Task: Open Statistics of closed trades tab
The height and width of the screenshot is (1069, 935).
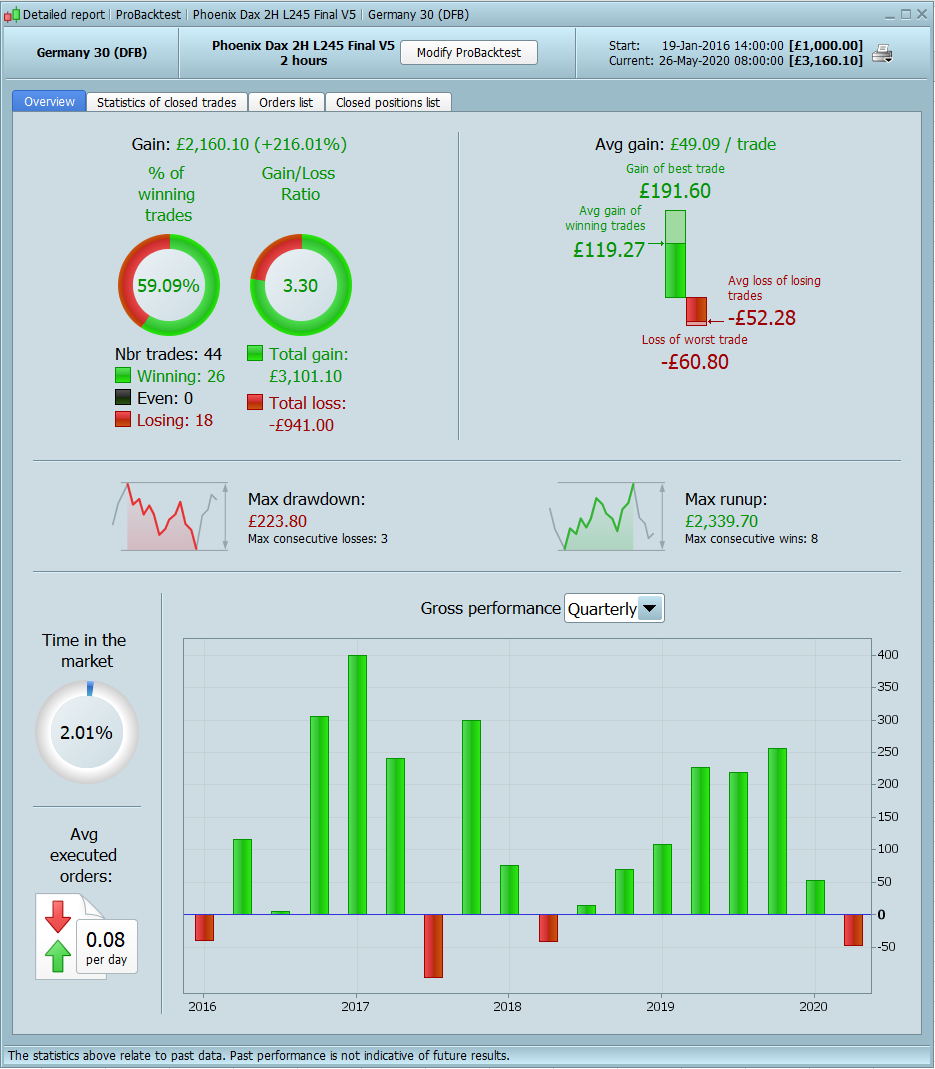Action: tap(166, 102)
